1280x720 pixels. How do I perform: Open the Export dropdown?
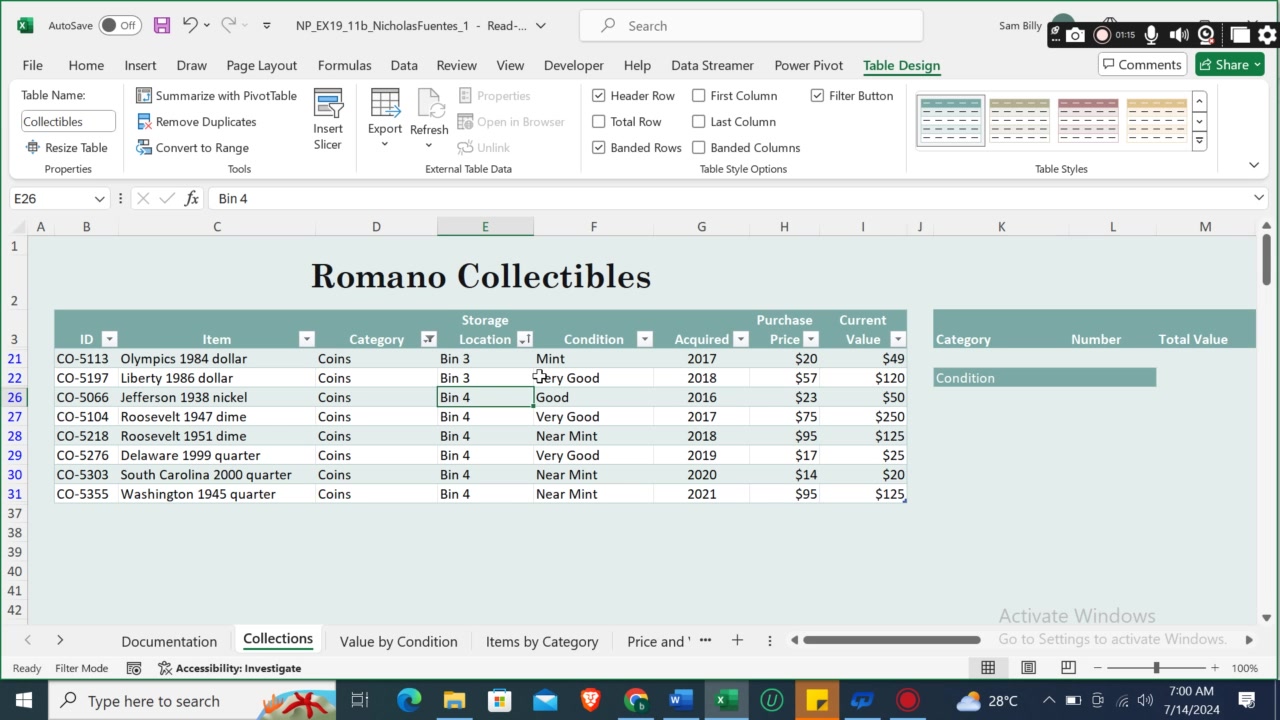click(385, 120)
